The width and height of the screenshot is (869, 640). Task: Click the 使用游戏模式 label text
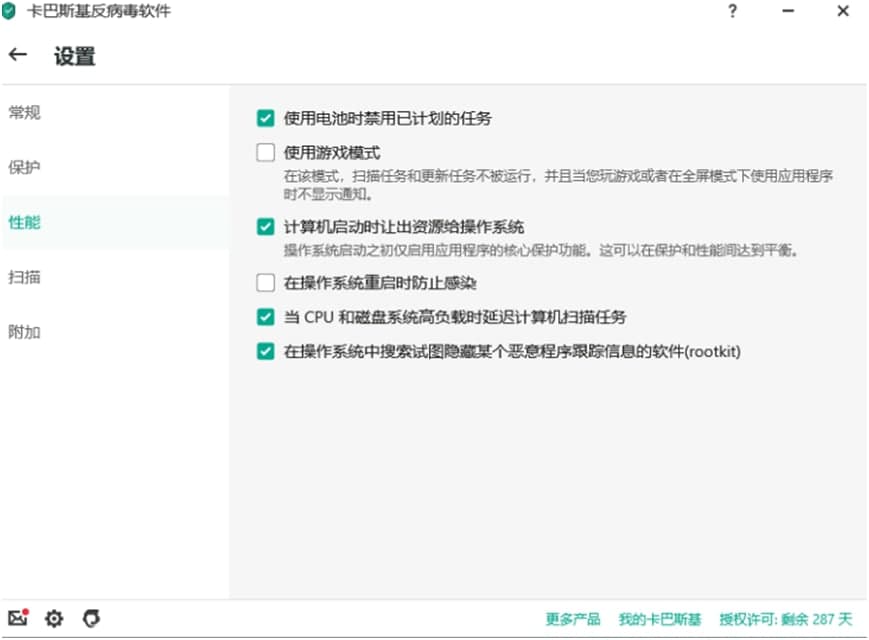tap(332, 152)
